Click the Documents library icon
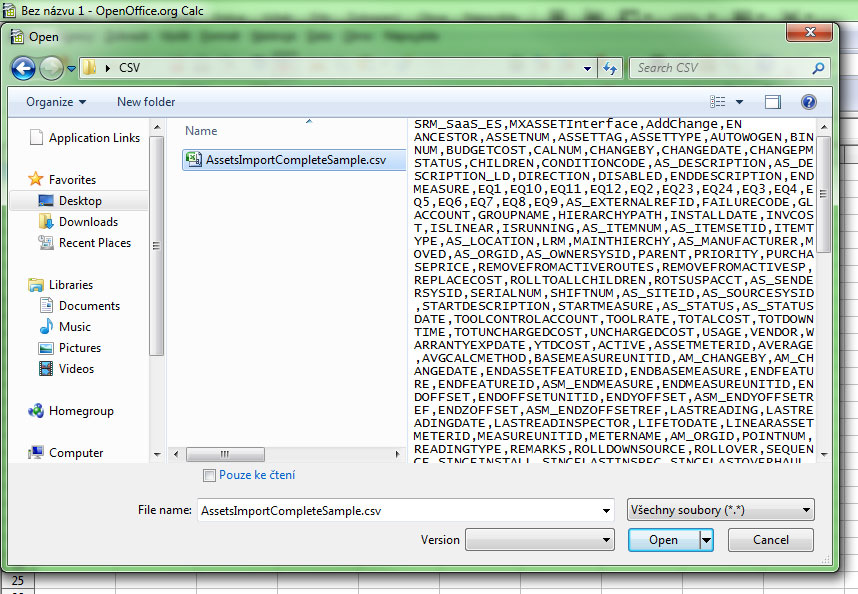858x594 pixels. coord(46,305)
